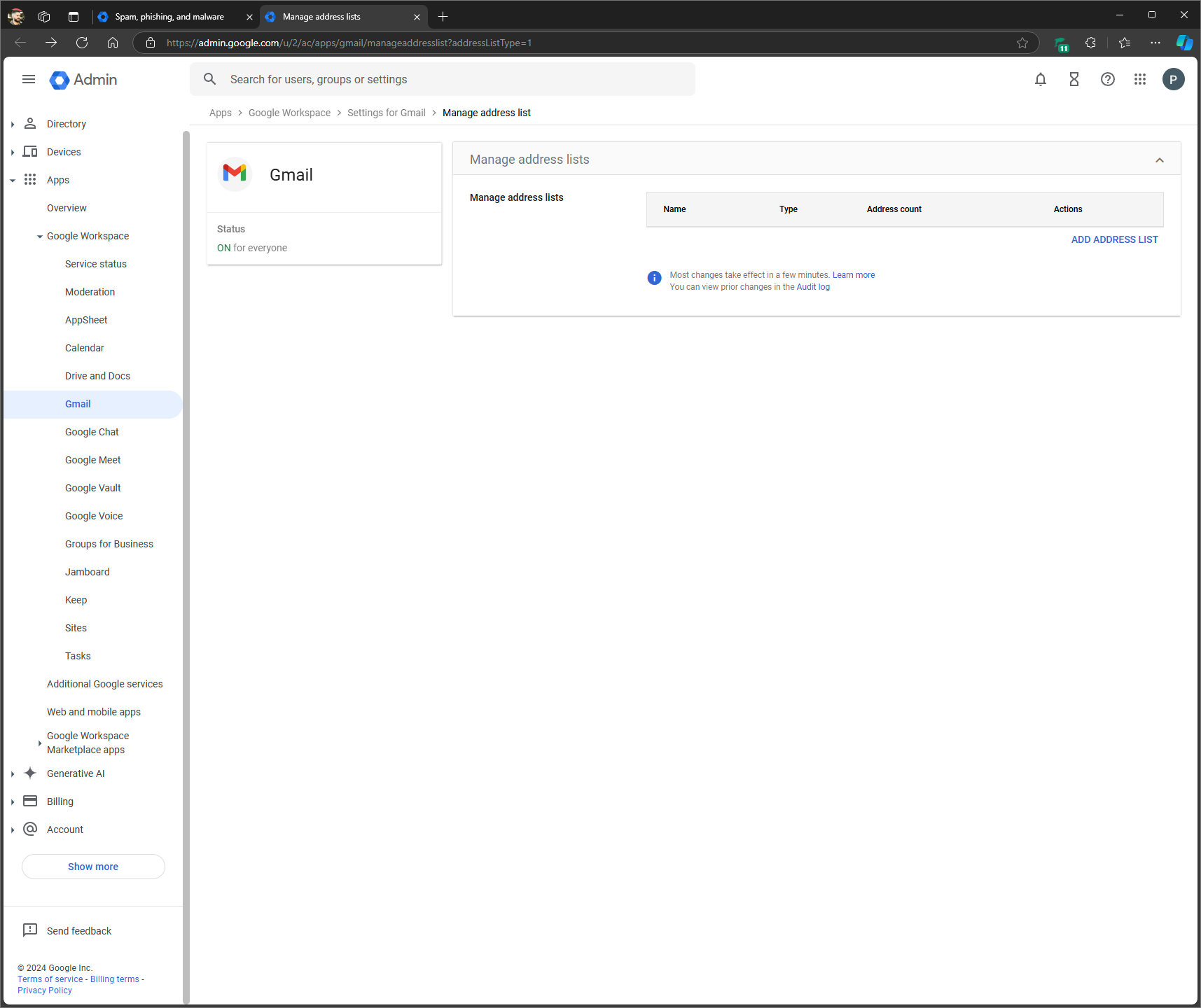Expand Google Workspace Marketplace apps arrow
The image size is (1201, 1008).
[40, 743]
